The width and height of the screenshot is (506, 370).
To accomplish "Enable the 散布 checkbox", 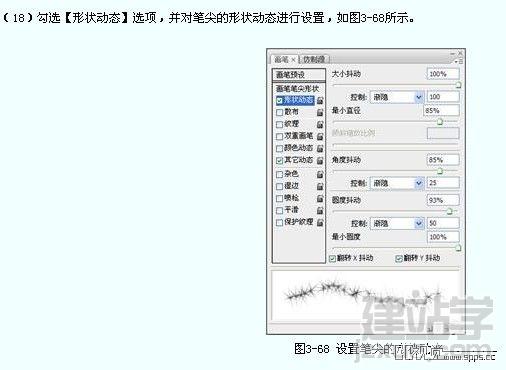I will 280,112.
